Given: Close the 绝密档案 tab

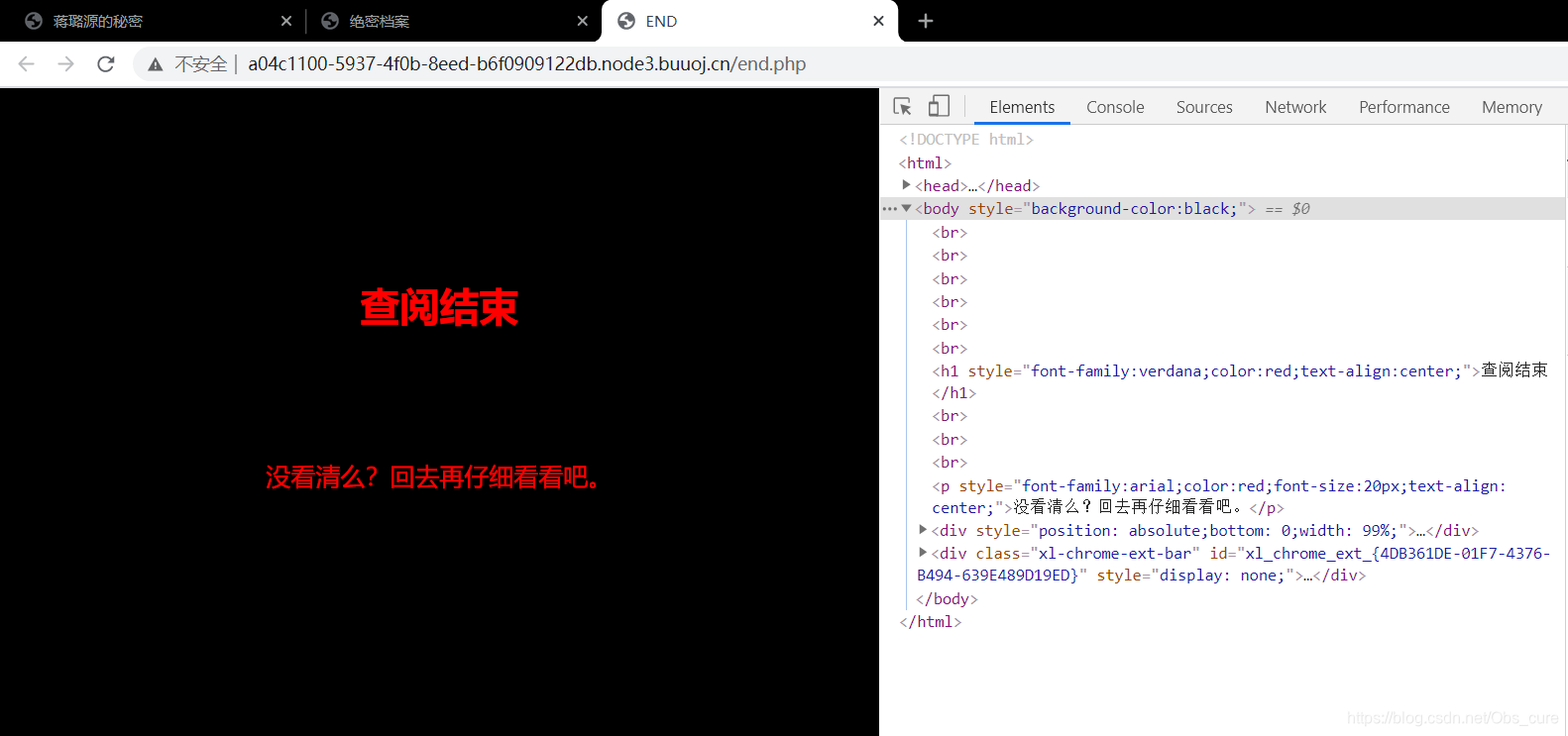Looking at the screenshot, I should coord(582,21).
